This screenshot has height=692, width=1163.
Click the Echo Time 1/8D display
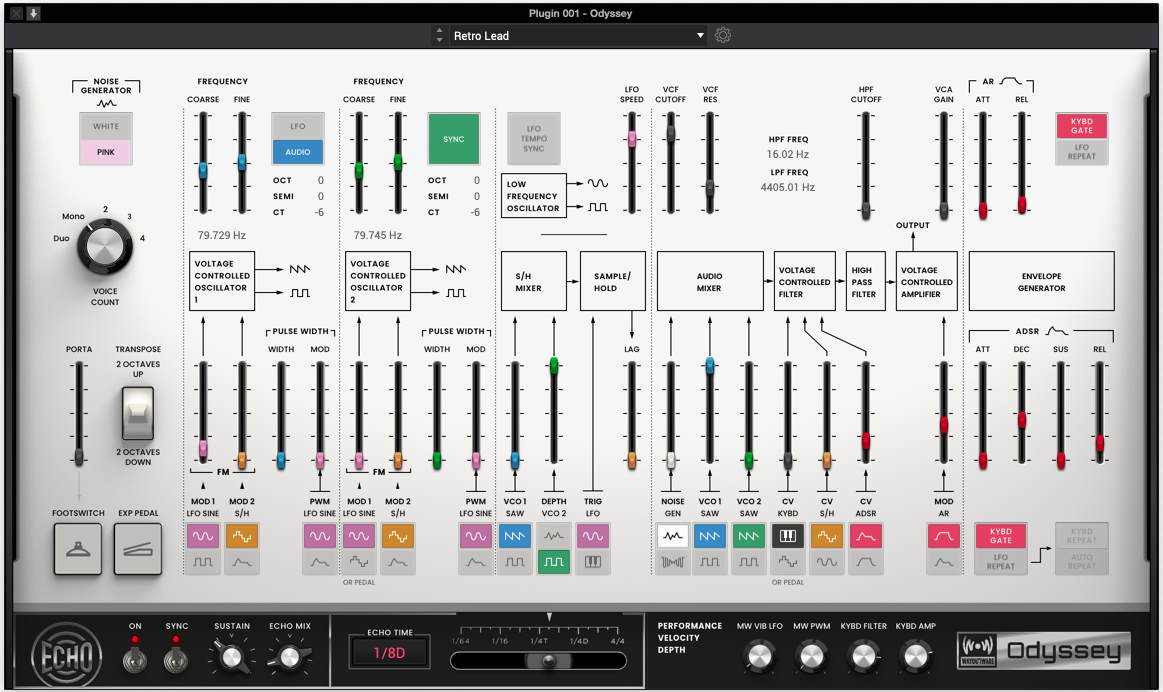coord(388,653)
